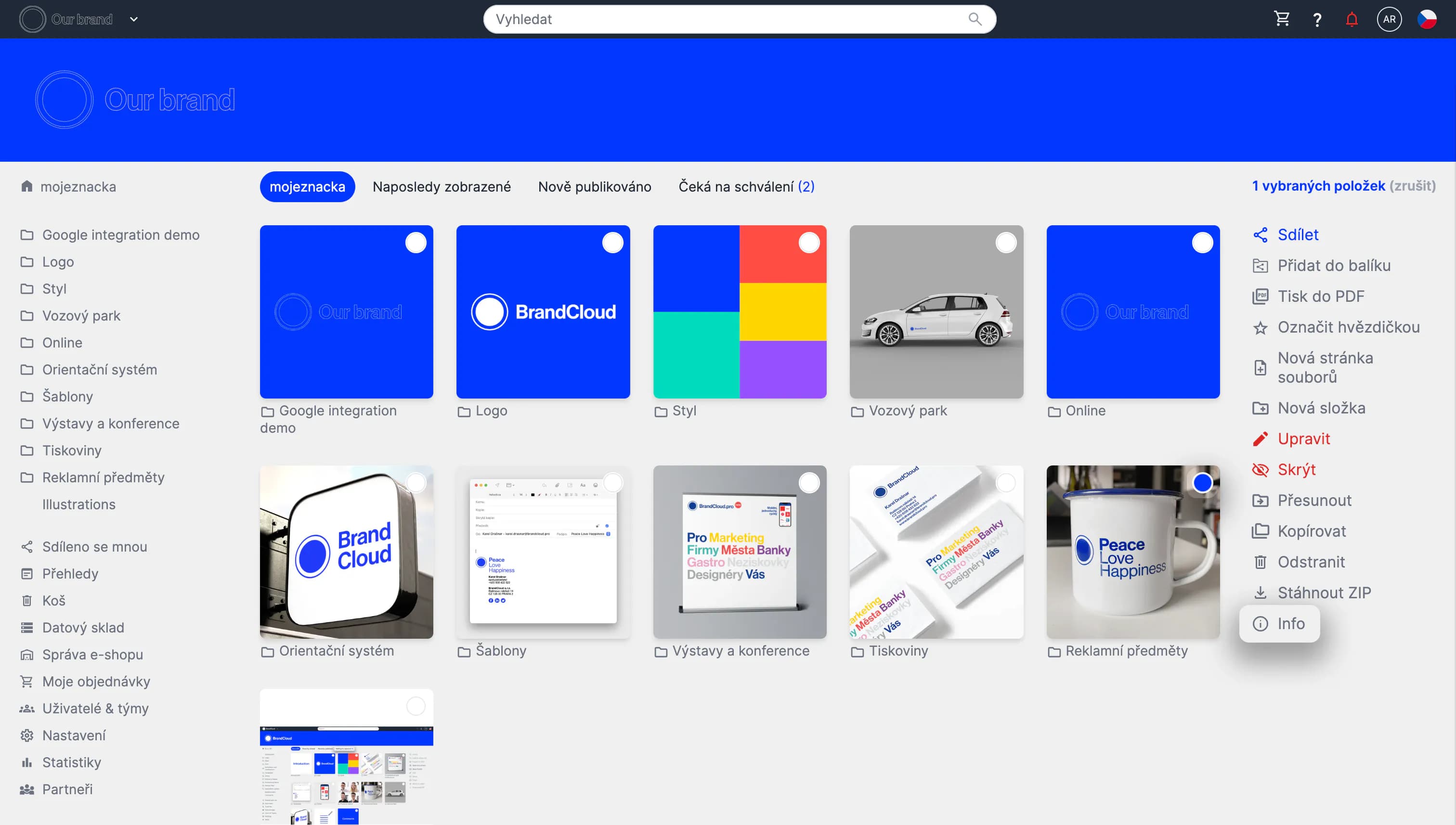The width and height of the screenshot is (1456, 825).
Task: Switch to Naposledy zobrazené tab
Action: (x=442, y=187)
